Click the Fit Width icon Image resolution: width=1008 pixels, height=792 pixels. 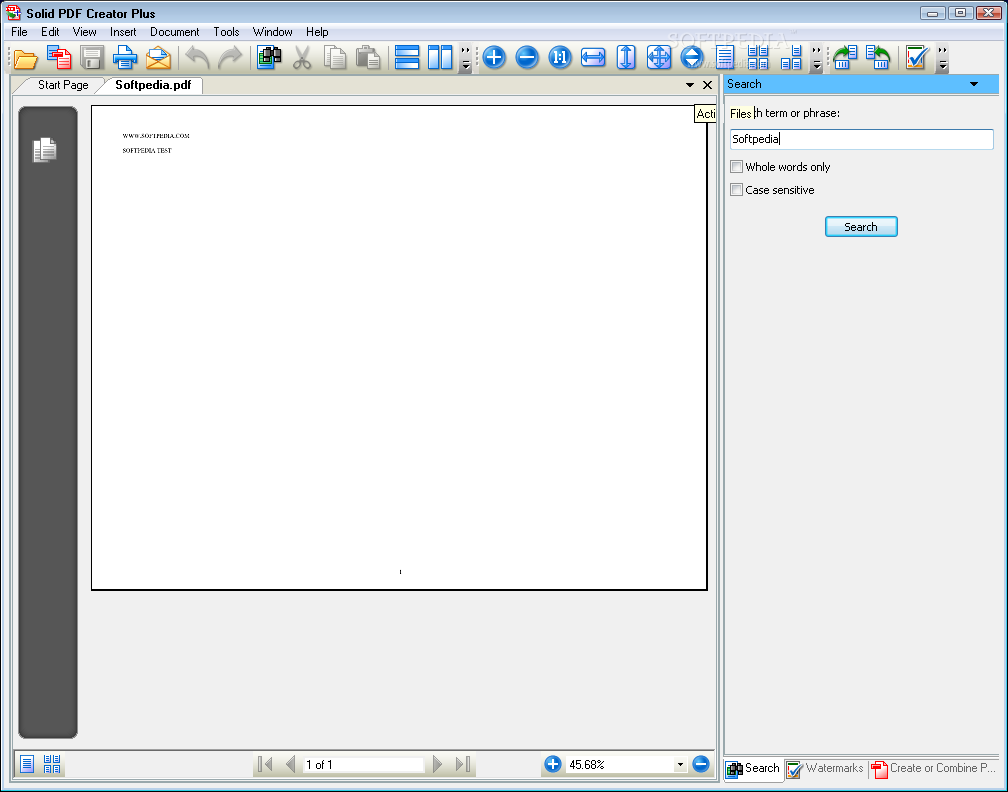593,58
